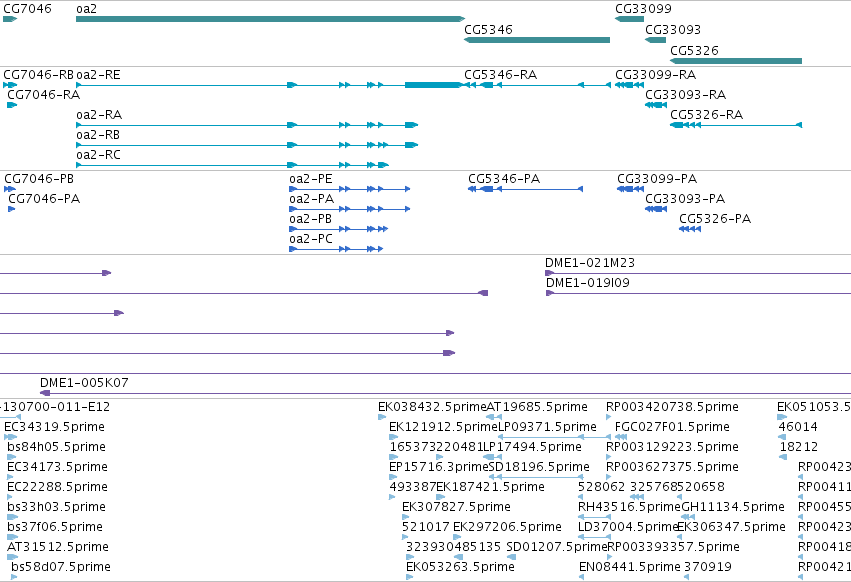The image size is (851, 582).
Task: Click EST bs58d07.5prime
Action: coord(61,567)
